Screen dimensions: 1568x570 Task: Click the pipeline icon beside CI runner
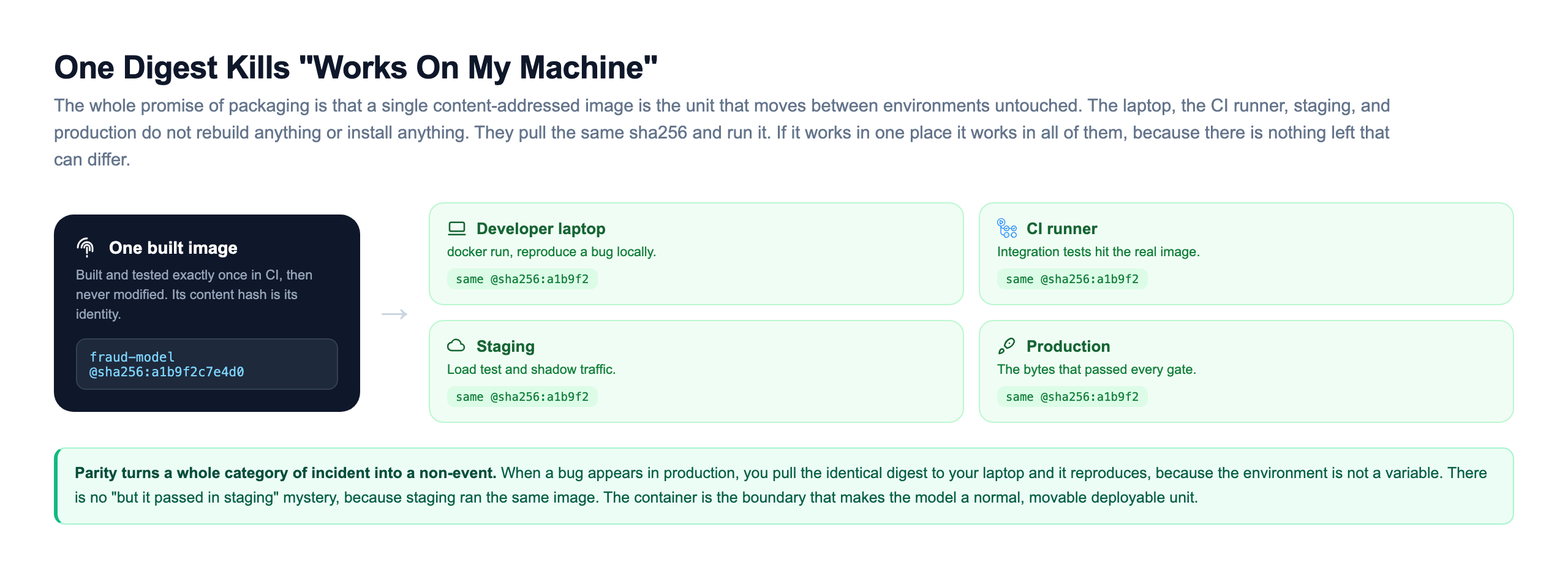1007,228
